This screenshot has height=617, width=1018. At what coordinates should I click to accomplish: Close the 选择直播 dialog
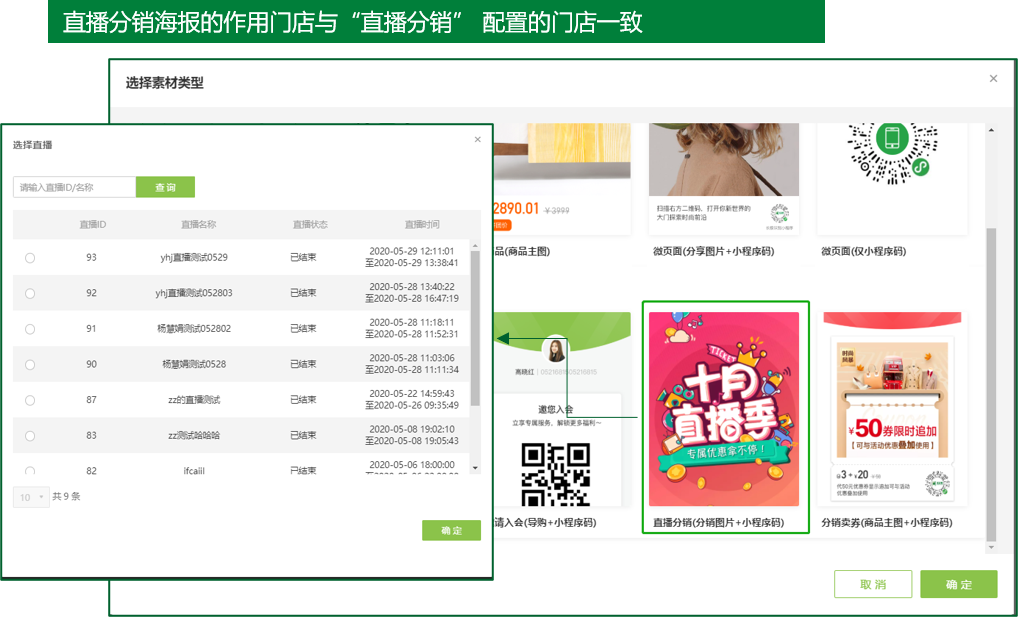pos(478,140)
